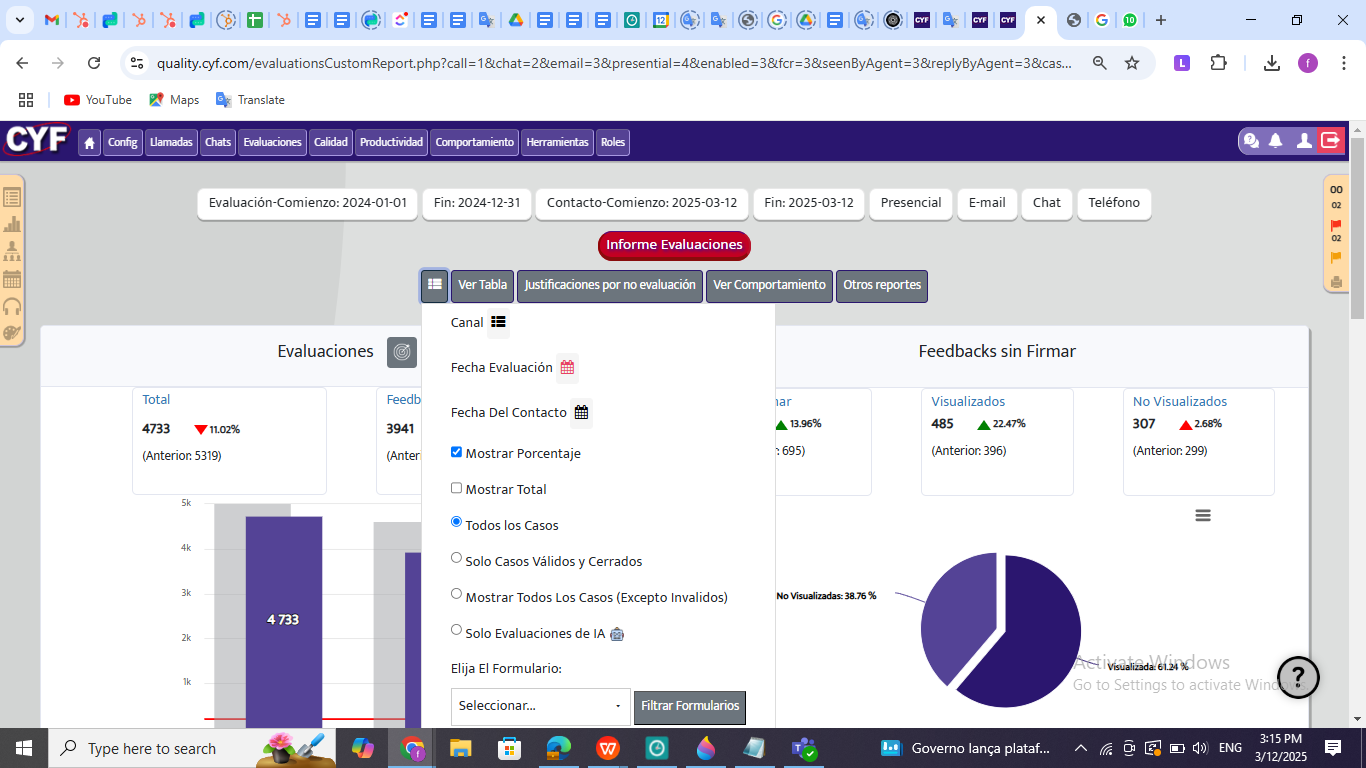The width and height of the screenshot is (1366, 768).
Task: Open the help chat bubble icon
Action: (x=1250, y=141)
